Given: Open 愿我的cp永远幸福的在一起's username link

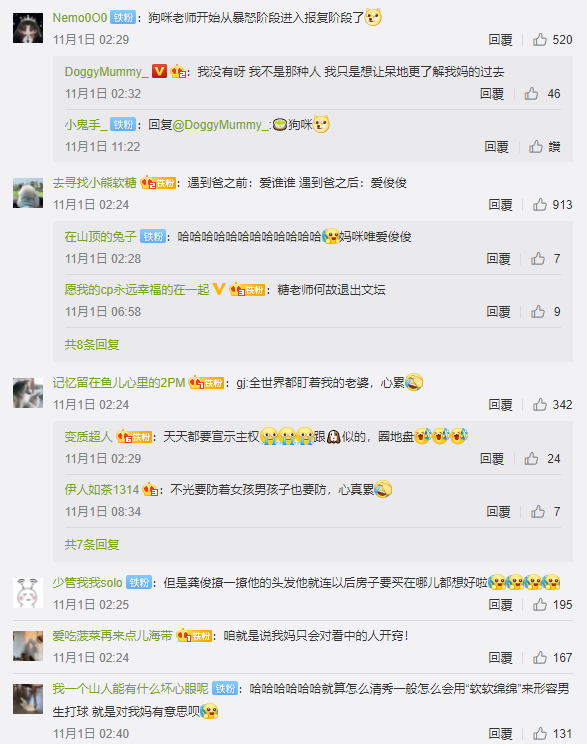Looking at the screenshot, I should (137, 289).
